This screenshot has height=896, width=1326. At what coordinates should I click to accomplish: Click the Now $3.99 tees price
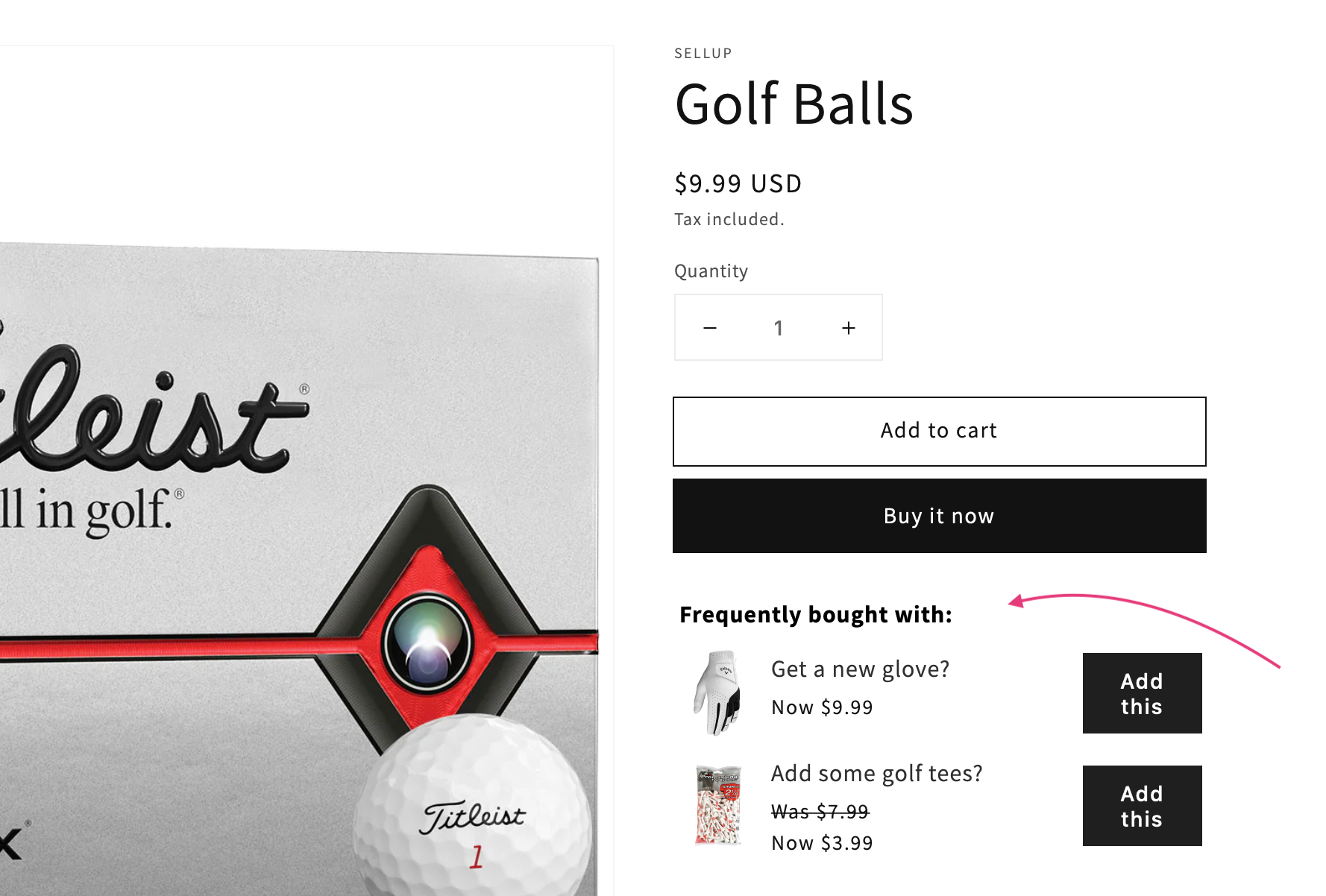[822, 843]
